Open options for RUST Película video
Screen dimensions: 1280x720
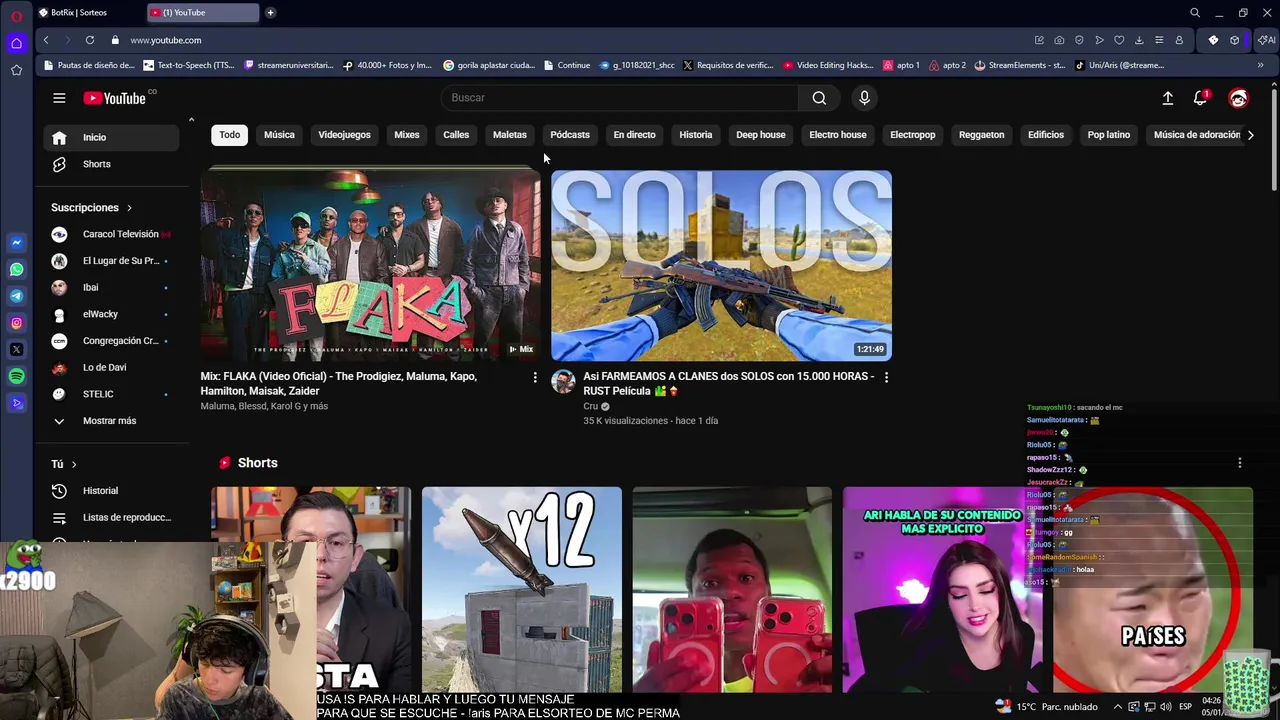coord(886,377)
